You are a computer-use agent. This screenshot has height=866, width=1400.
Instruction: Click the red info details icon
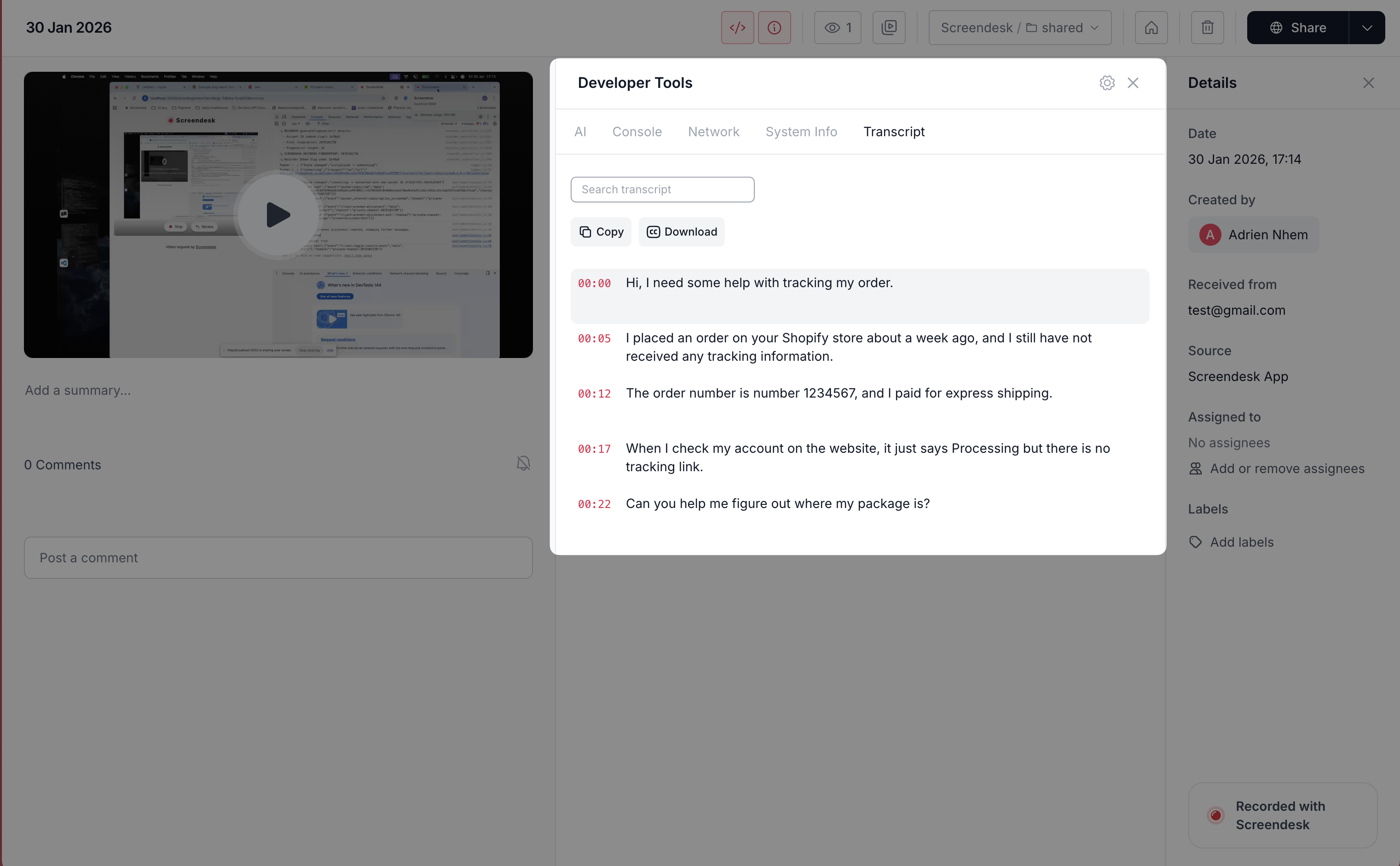pos(774,28)
